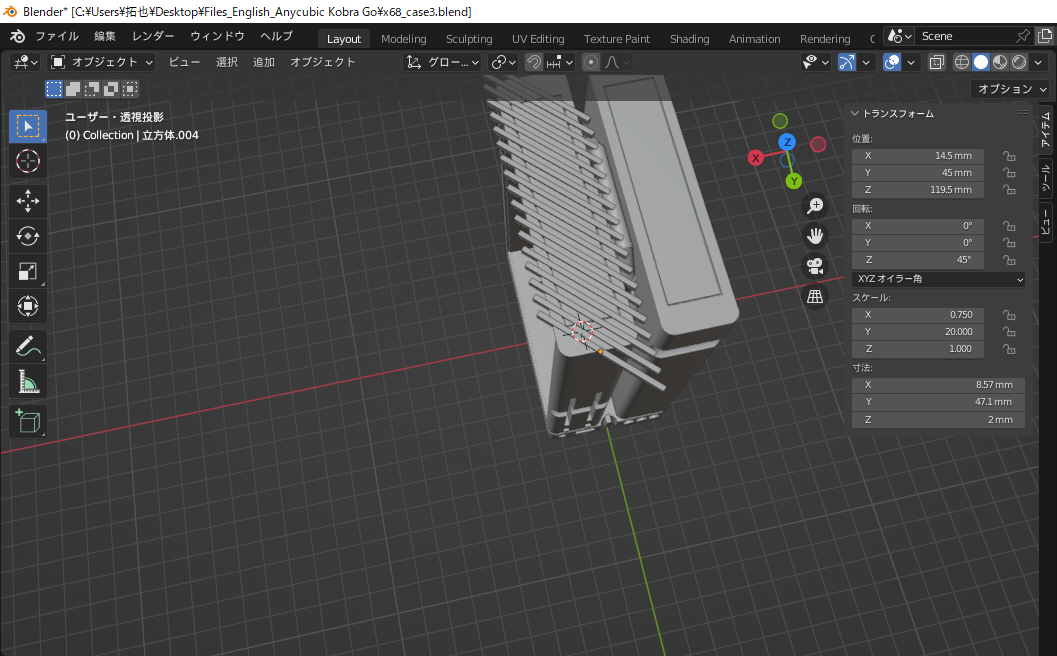Screen dimensions: 1057x656
Task: Open transform orientation dropdown
Action: click(442, 62)
